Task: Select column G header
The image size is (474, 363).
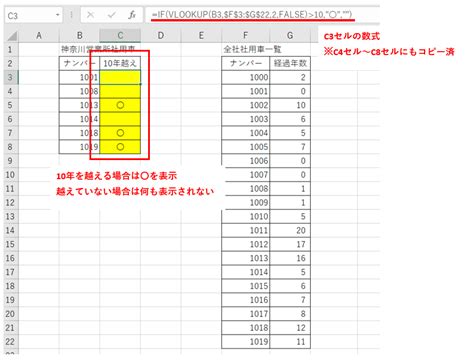Action: [290, 35]
